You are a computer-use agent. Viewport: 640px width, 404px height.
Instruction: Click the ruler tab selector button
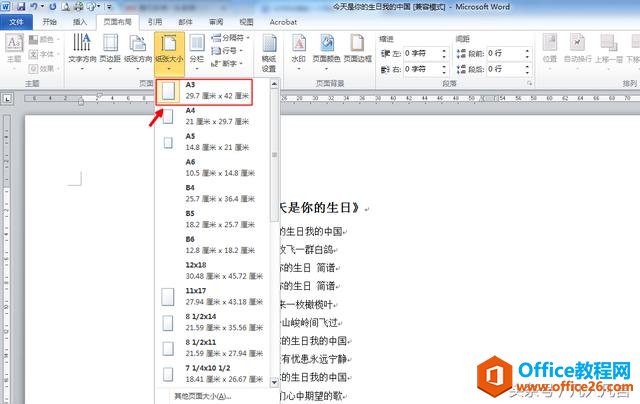pos(7,98)
